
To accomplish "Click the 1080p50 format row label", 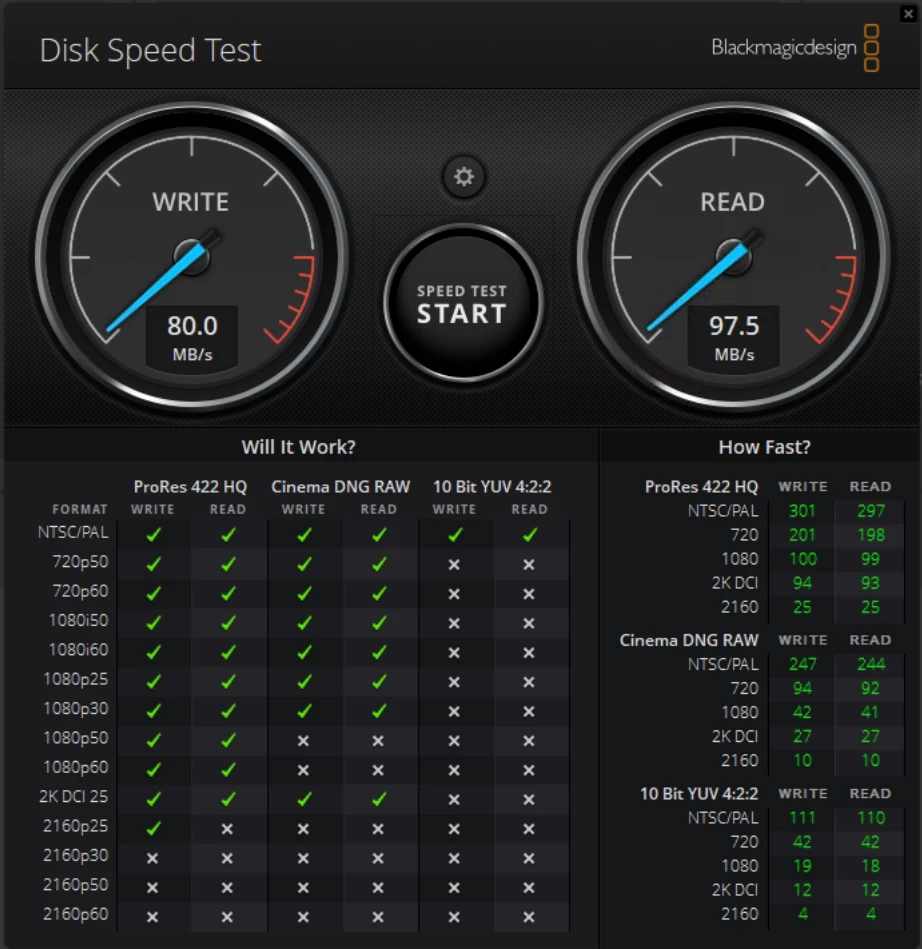I will pos(76,738).
